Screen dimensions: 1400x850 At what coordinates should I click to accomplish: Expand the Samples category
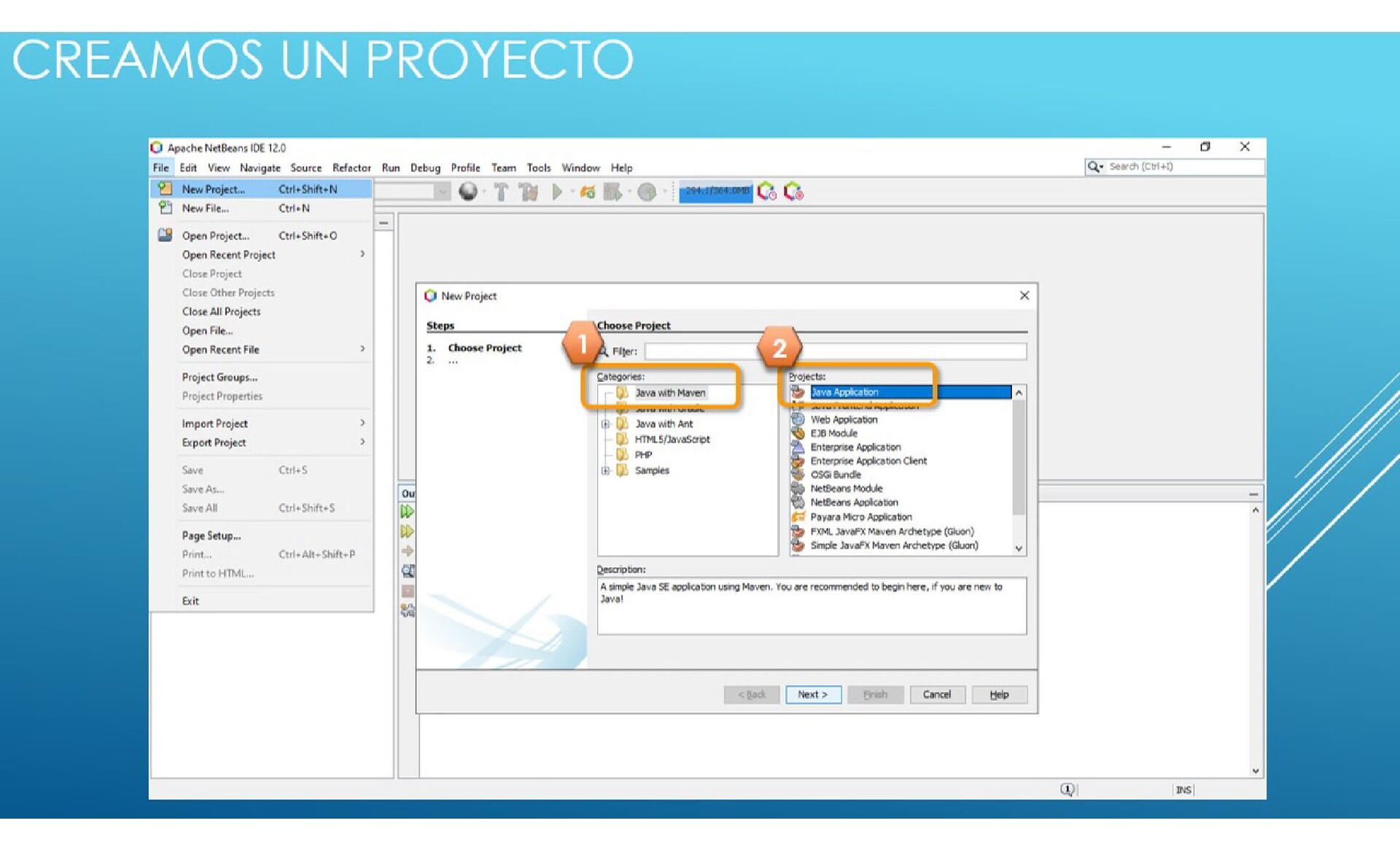click(x=605, y=471)
